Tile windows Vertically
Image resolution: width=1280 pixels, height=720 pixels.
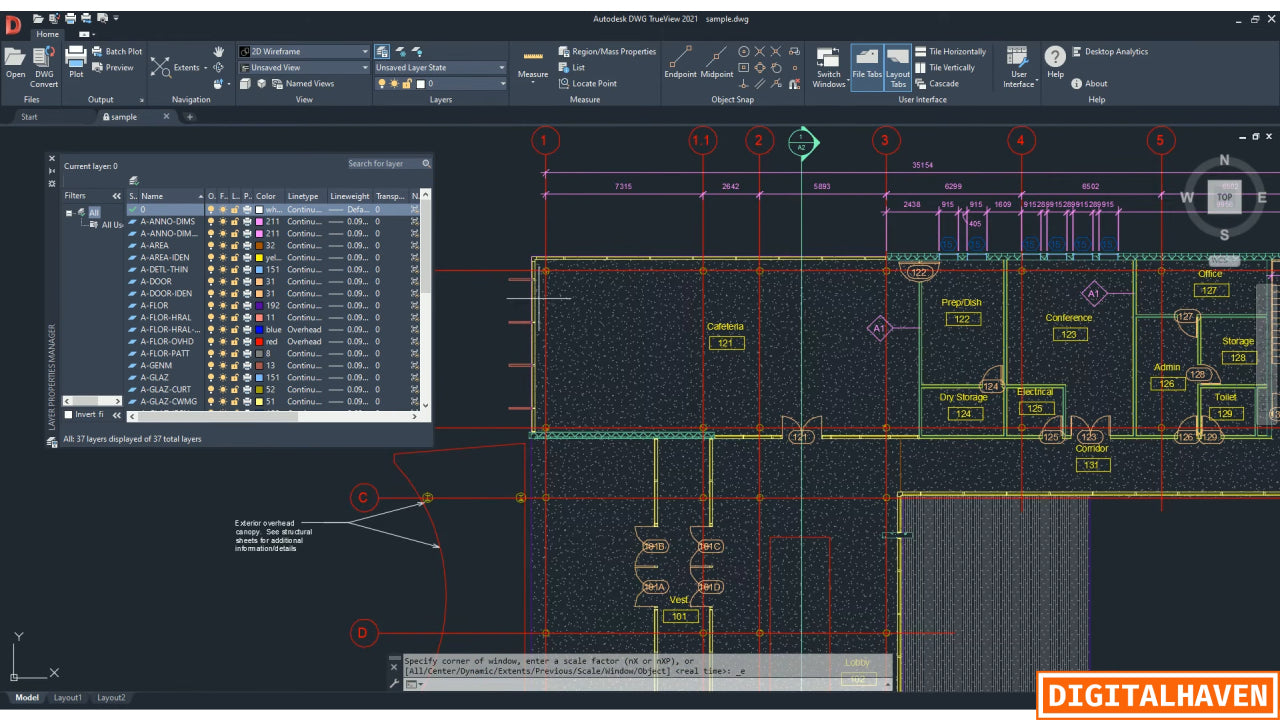tap(944, 68)
